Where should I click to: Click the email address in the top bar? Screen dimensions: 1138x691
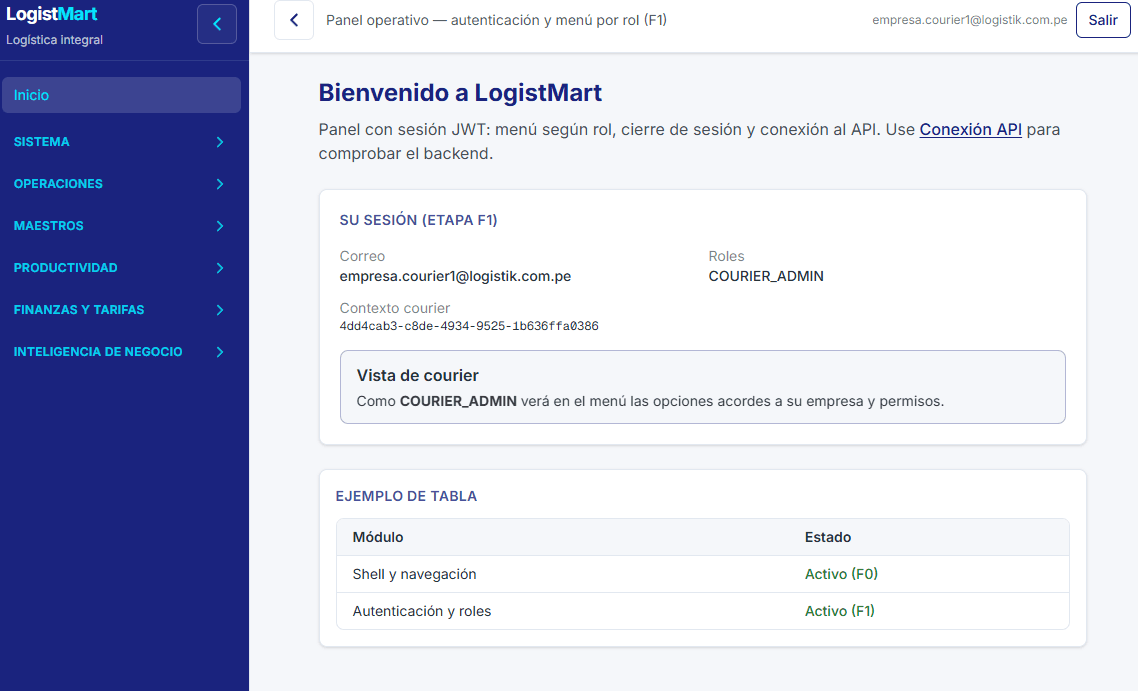[970, 19]
